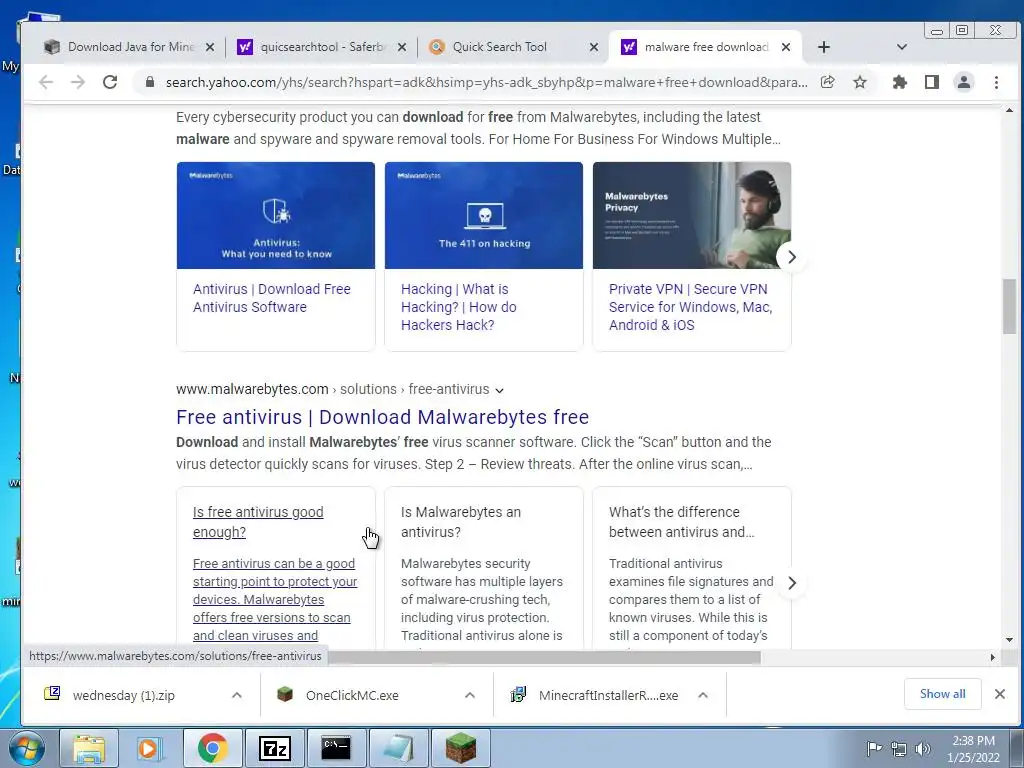
Task: Open Windows Explorer from taskbar
Action: coord(89,748)
